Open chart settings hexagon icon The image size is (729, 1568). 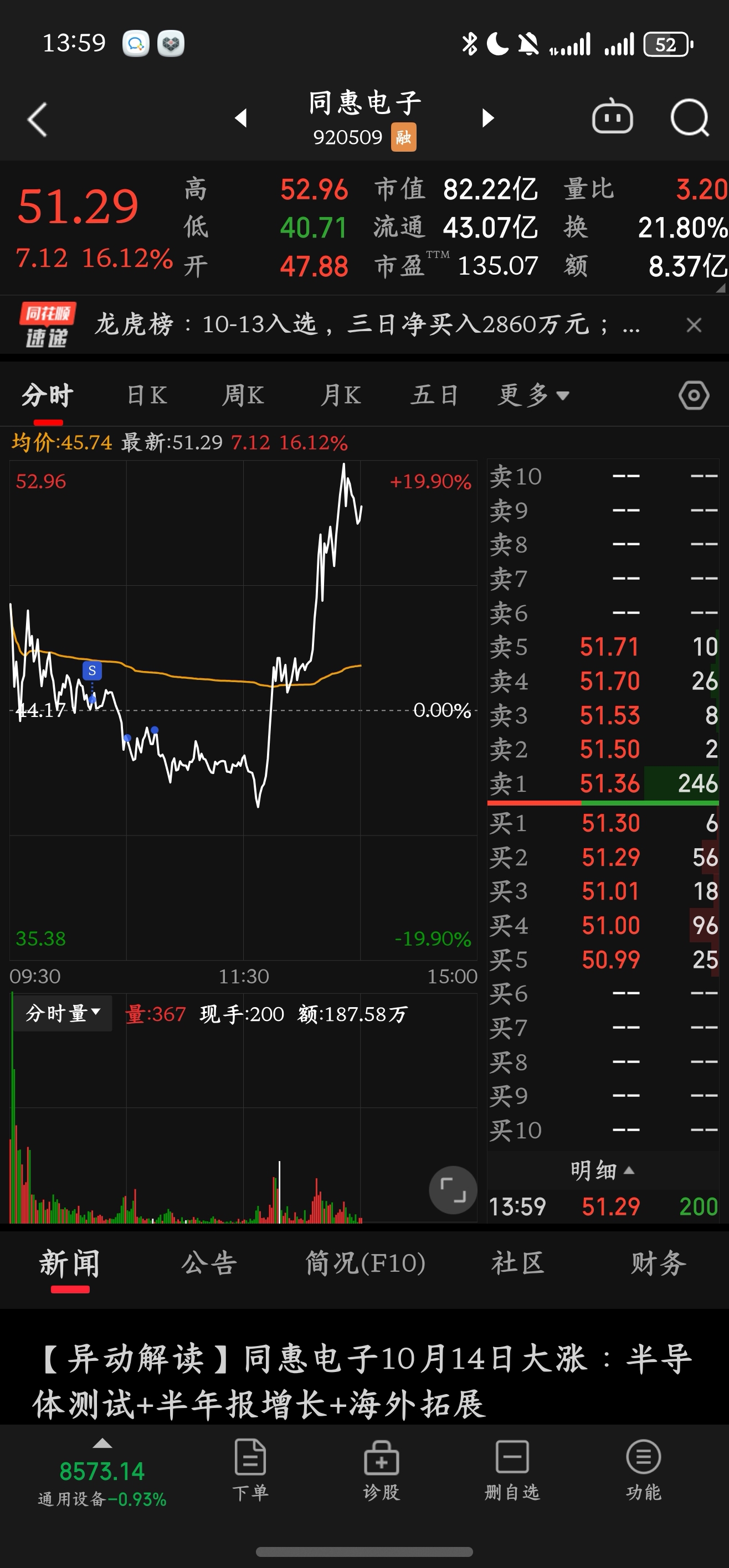coord(694,396)
